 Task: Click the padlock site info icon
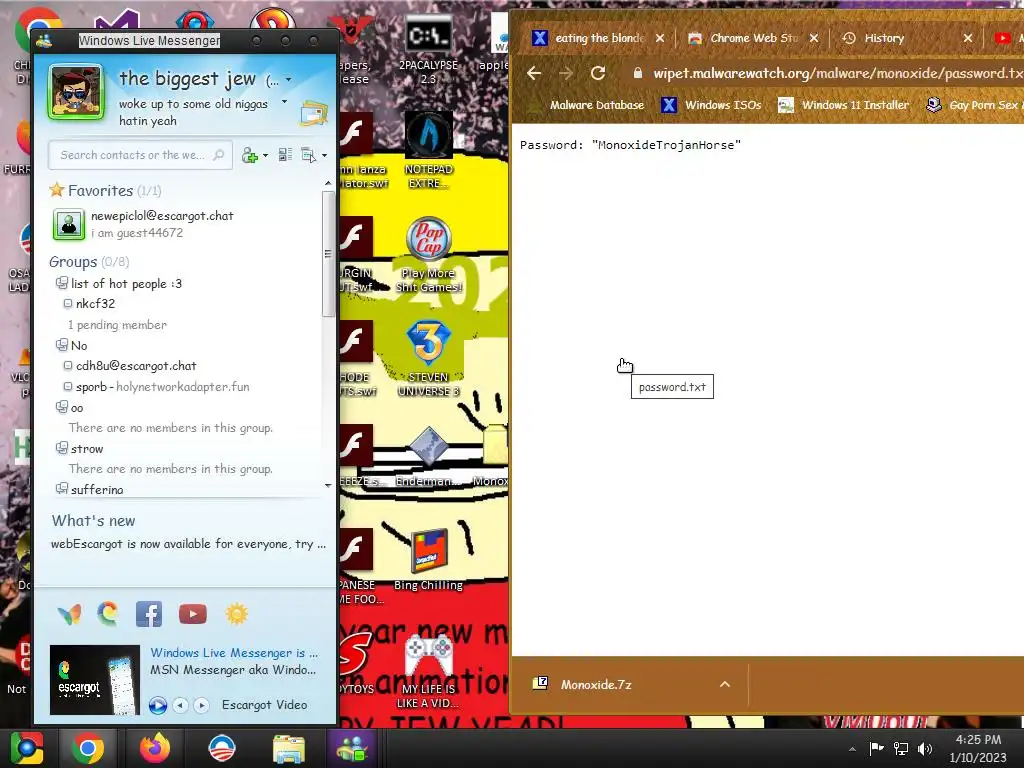tap(637, 73)
